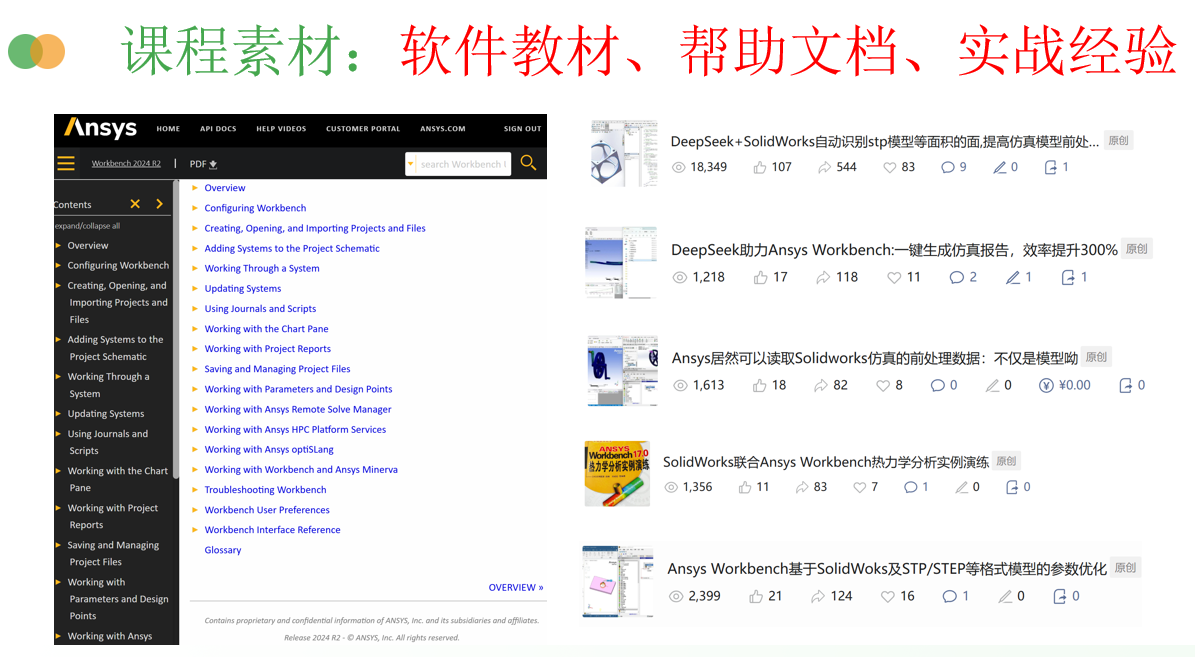Click SIGN OUT
The image size is (1195, 657).
[x=523, y=129]
